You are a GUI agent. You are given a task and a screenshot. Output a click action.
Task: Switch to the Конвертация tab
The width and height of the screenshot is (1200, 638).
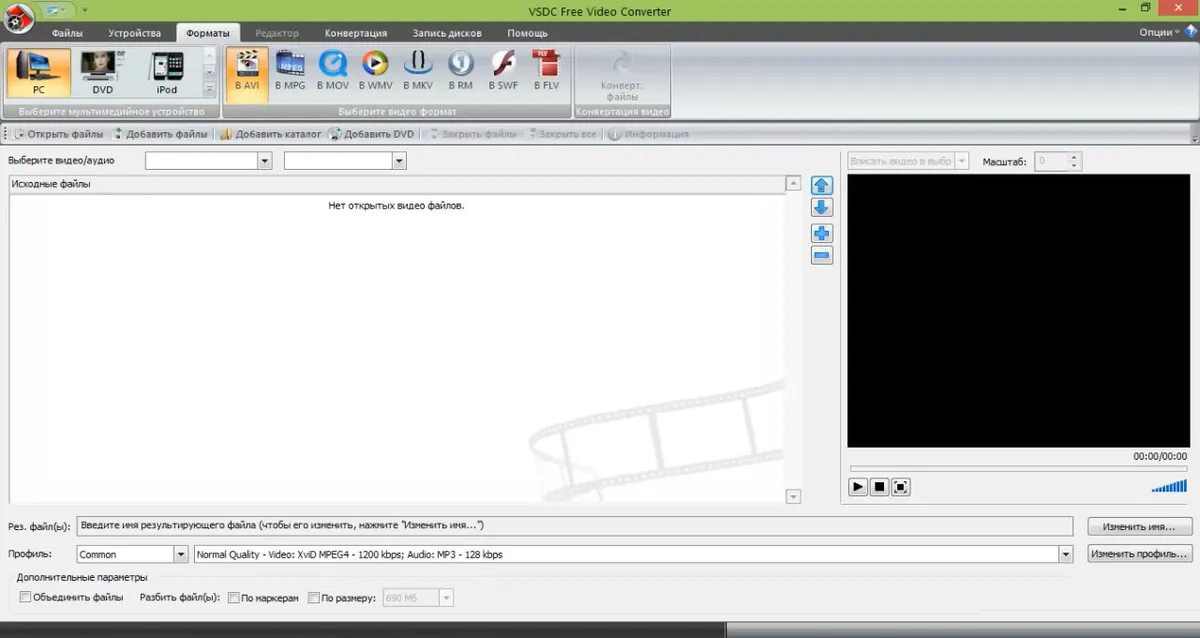pyautogui.click(x=355, y=33)
